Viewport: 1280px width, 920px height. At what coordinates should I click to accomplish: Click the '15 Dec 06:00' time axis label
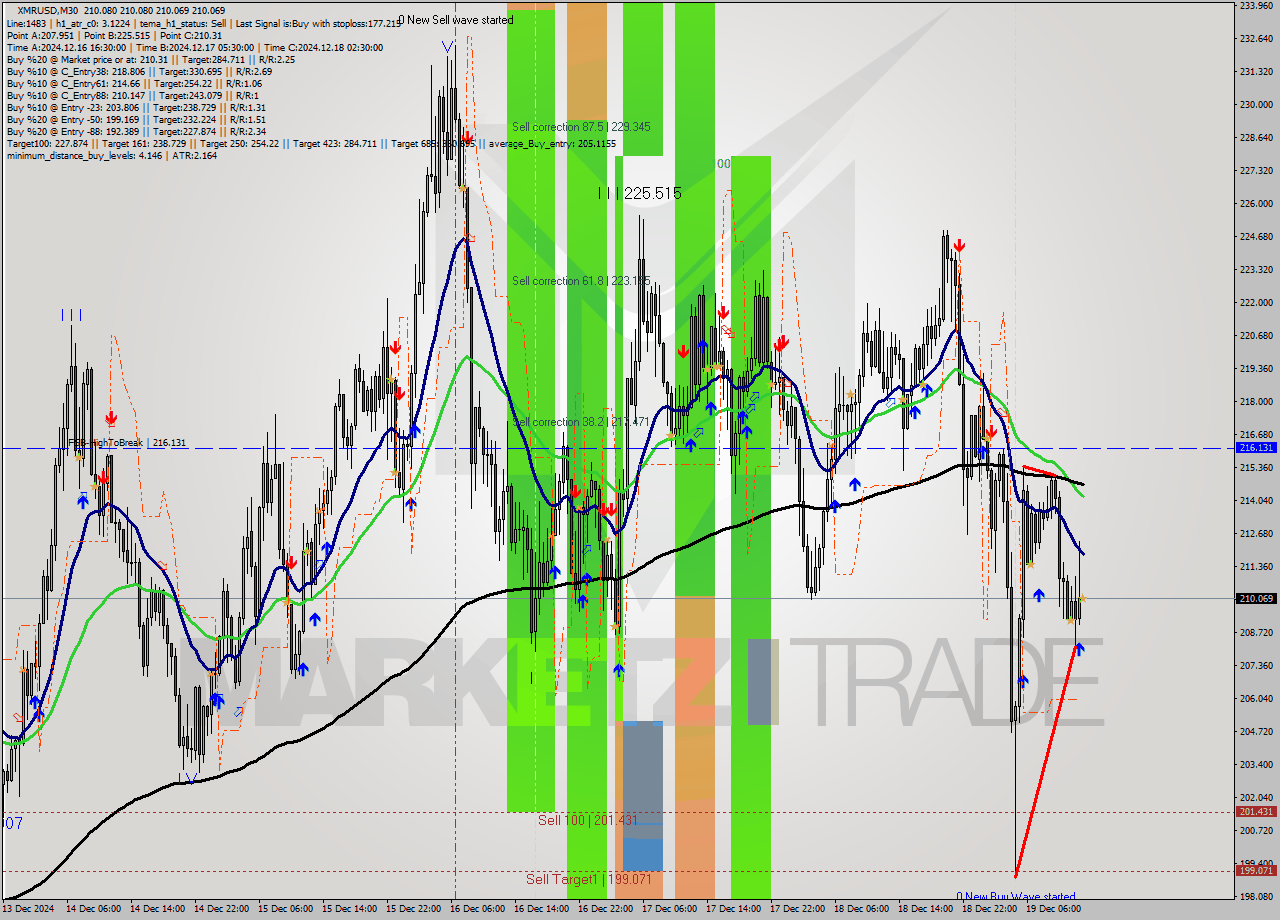tap(285, 910)
